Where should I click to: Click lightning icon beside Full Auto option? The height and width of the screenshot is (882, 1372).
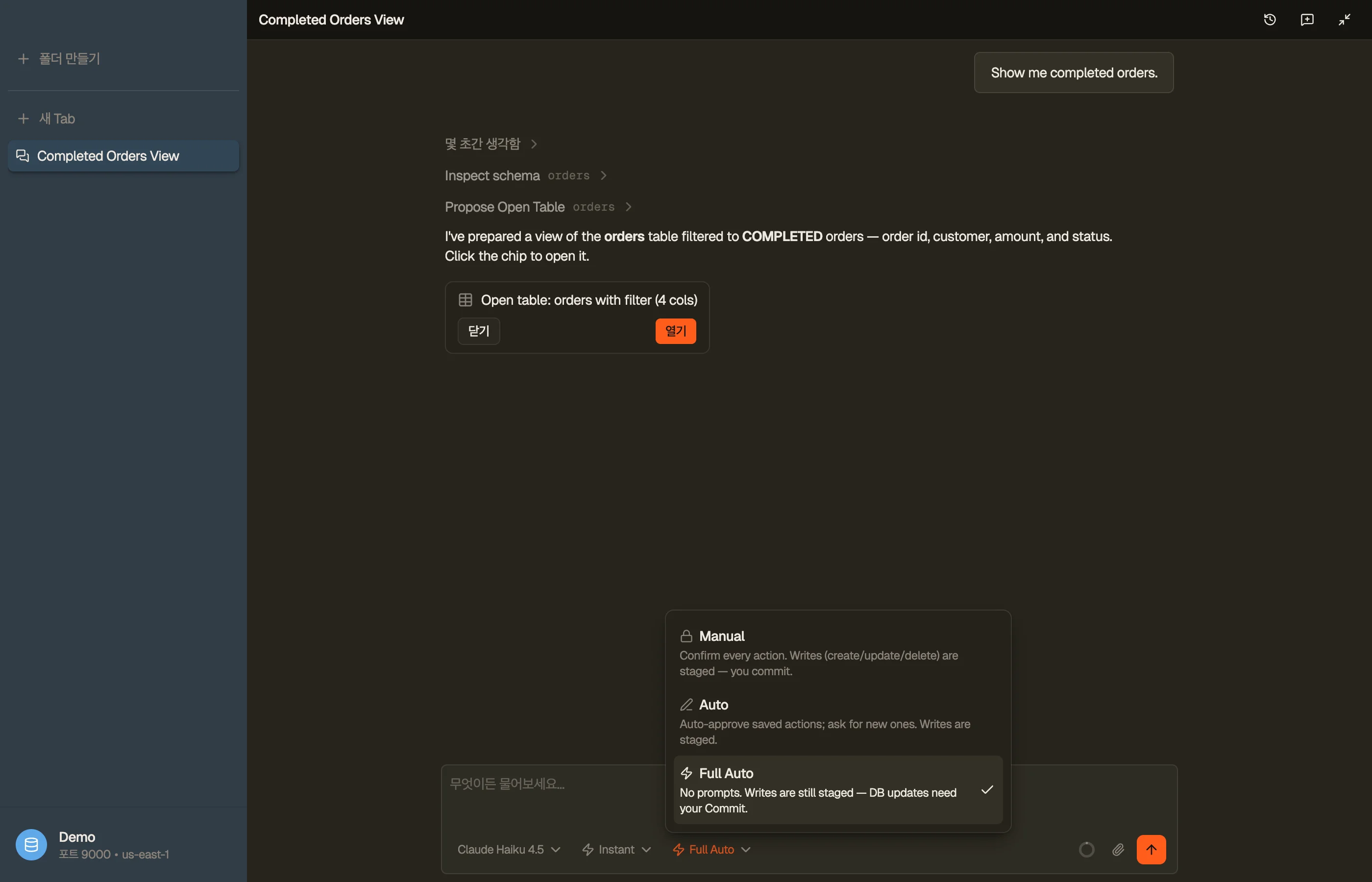pyautogui.click(x=686, y=773)
